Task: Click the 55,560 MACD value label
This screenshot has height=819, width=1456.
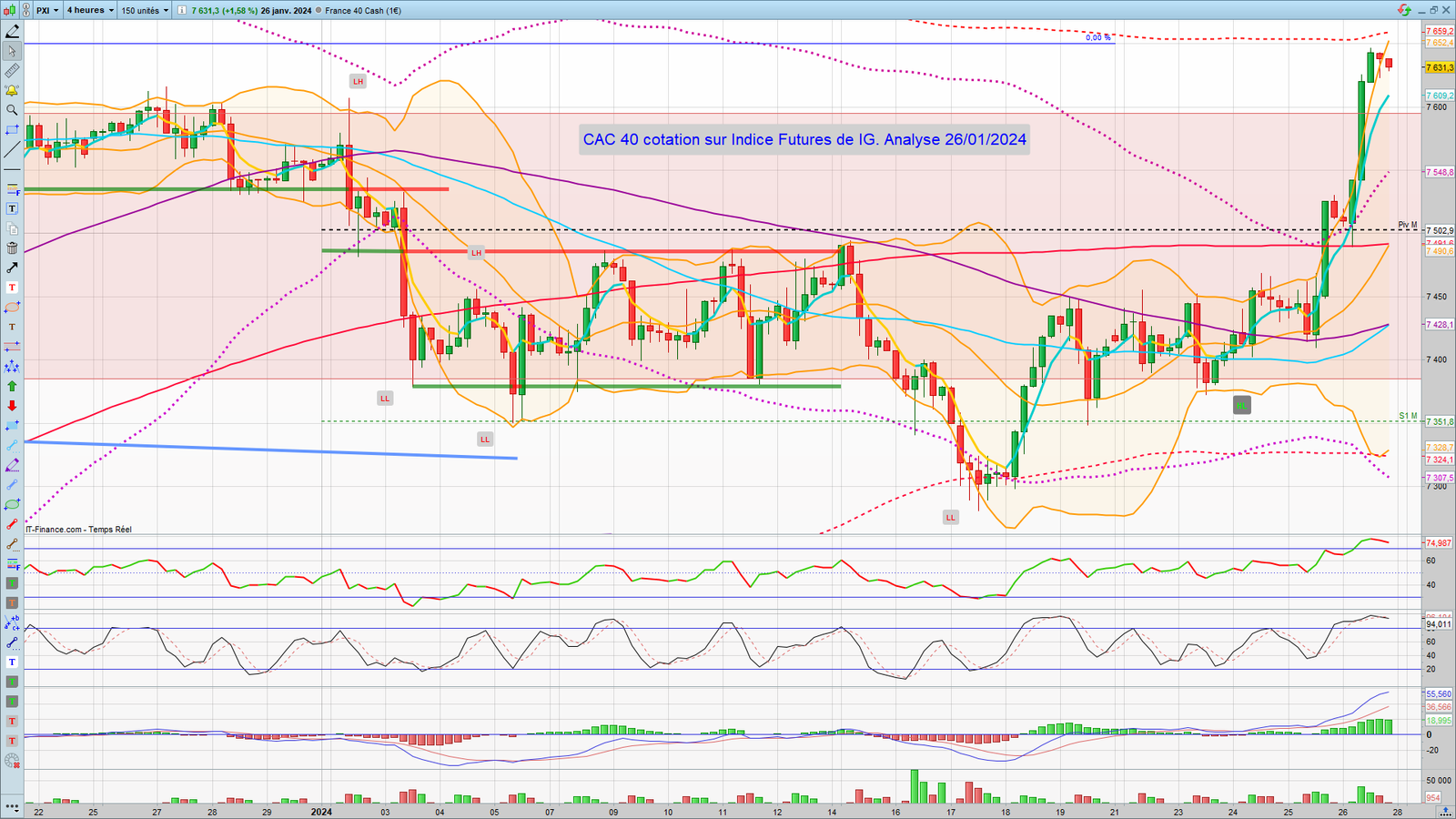Action: coord(1439,694)
